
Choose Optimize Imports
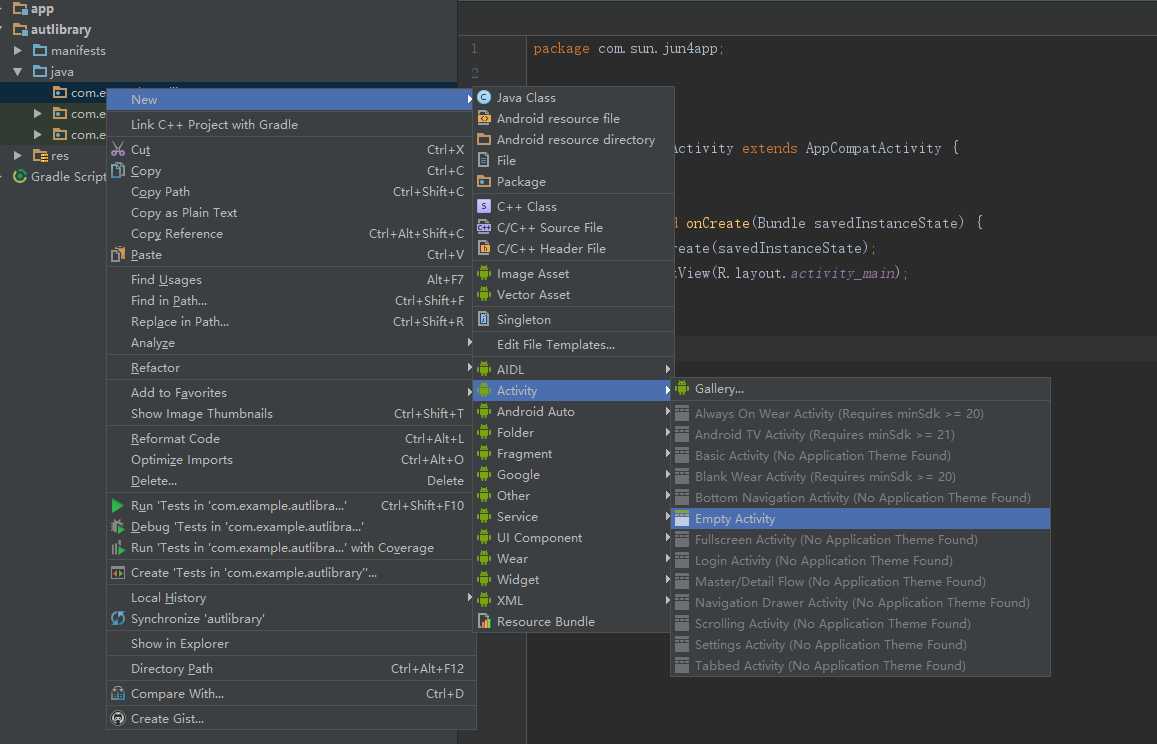[291, 460]
